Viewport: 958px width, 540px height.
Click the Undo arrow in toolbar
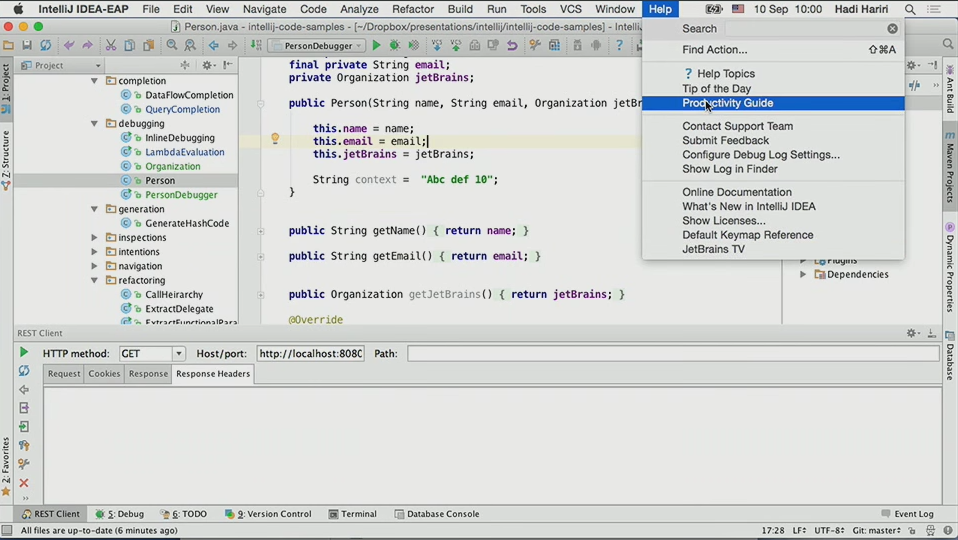click(x=69, y=45)
